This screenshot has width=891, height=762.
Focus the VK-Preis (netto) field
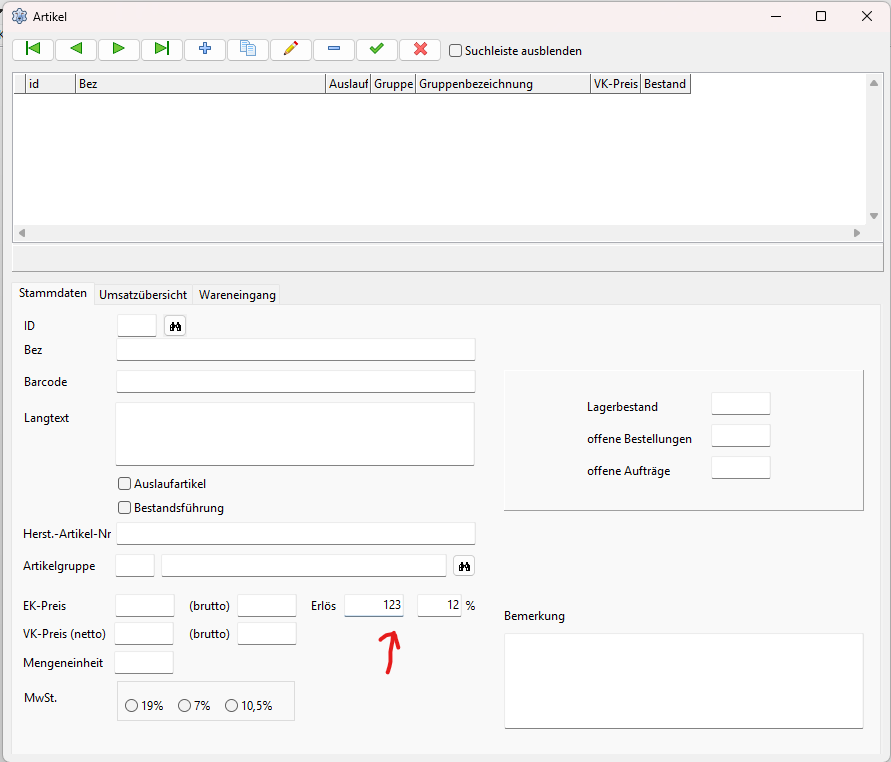click(x=144, y=634)
